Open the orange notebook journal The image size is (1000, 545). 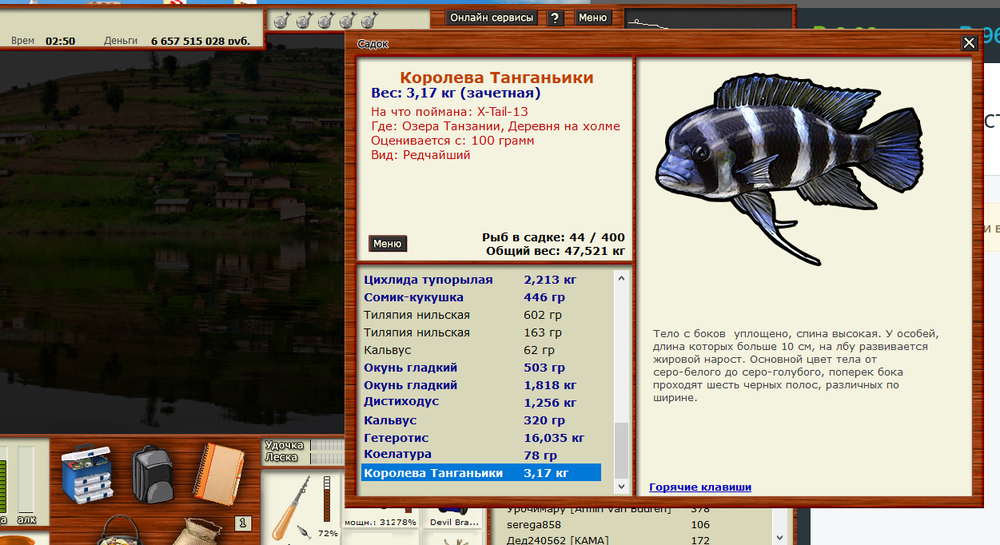pos(219,474)
